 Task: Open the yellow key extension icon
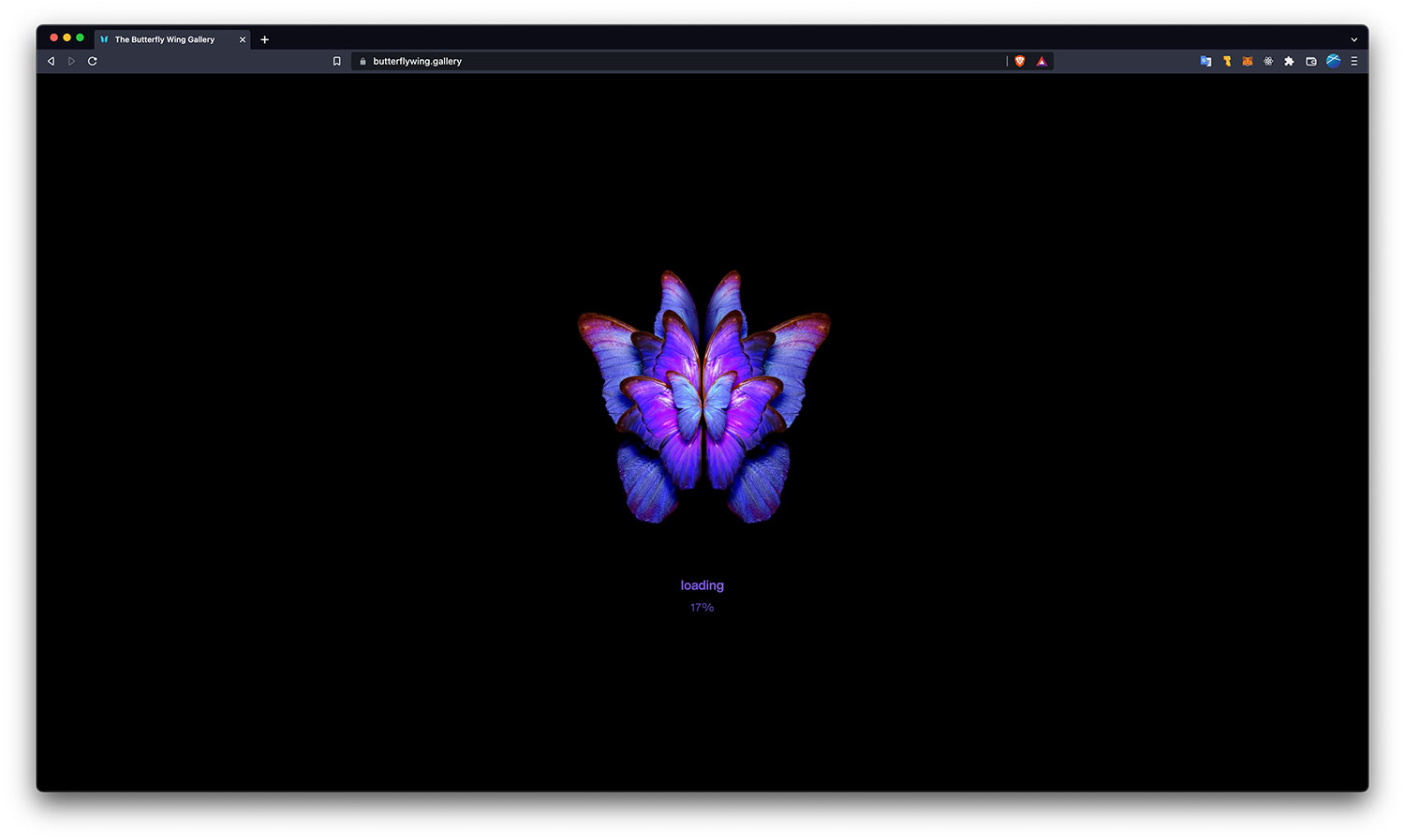coord(1227,61)
